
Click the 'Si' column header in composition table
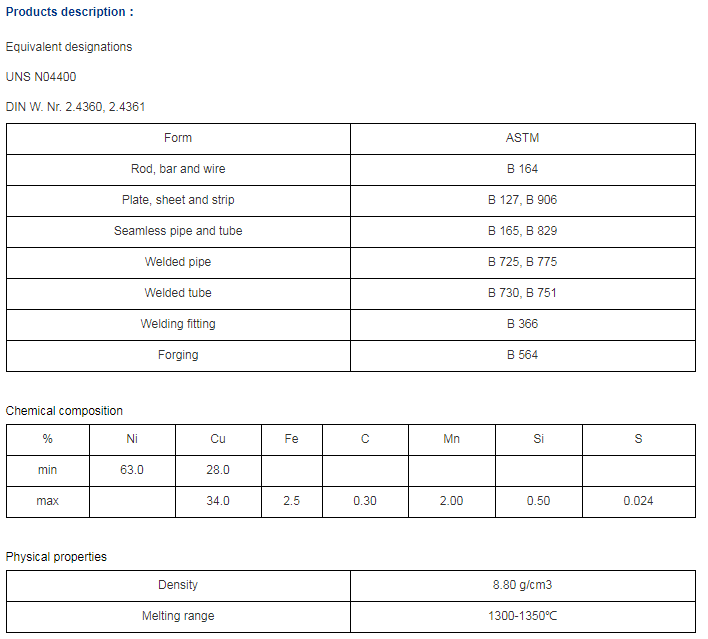539,439
